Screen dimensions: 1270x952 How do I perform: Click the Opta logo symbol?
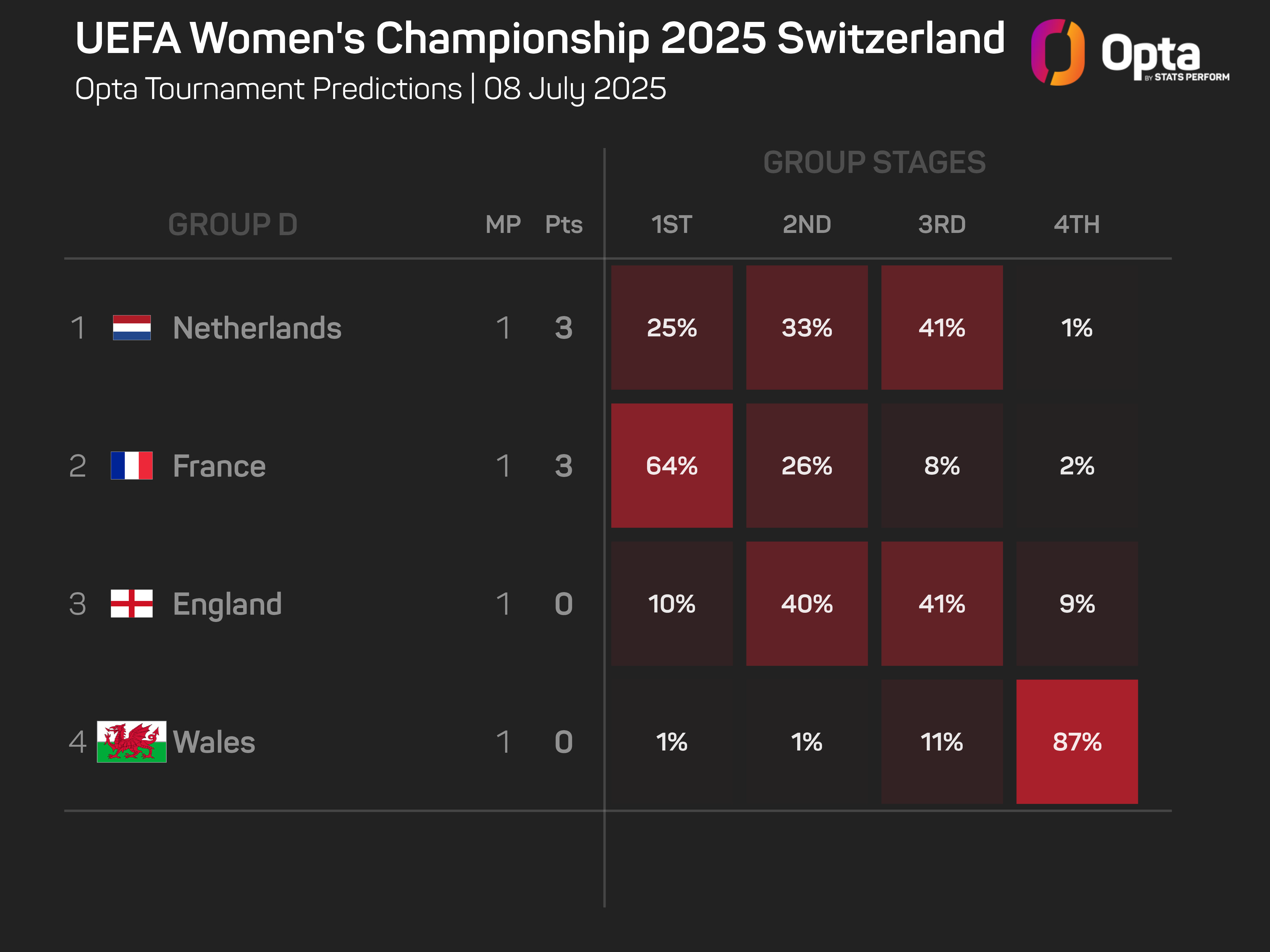pos(1058,52)
